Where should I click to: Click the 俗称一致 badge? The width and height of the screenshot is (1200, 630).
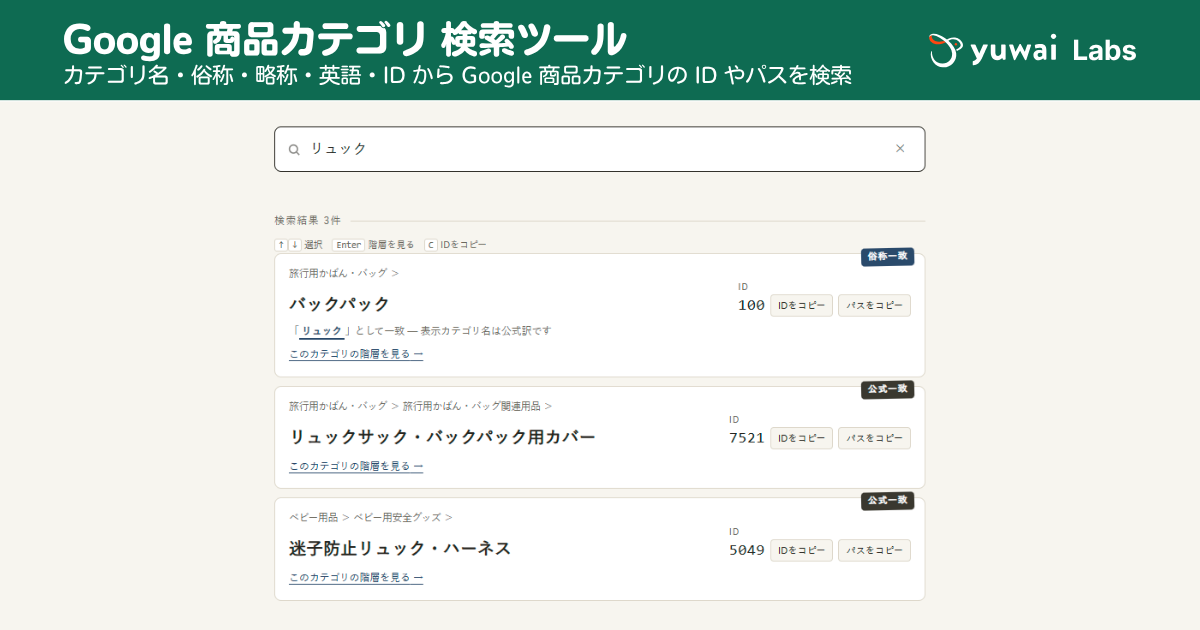888,257
